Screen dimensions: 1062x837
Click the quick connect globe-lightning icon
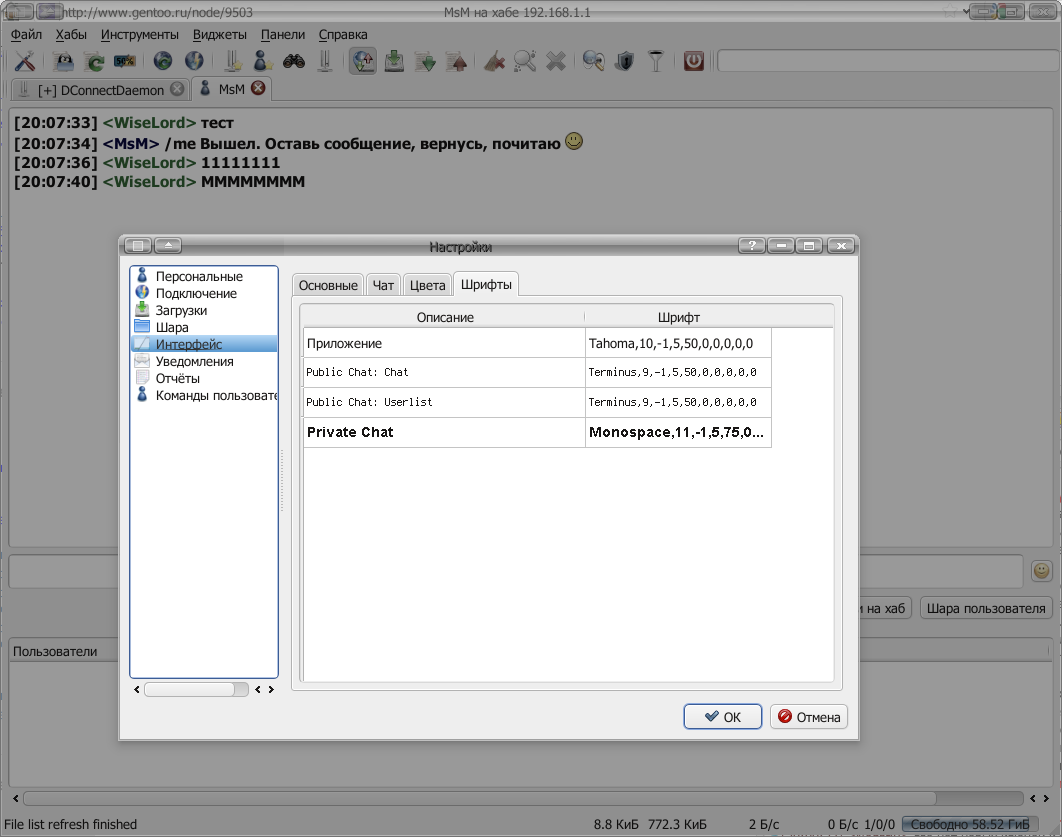194,61
